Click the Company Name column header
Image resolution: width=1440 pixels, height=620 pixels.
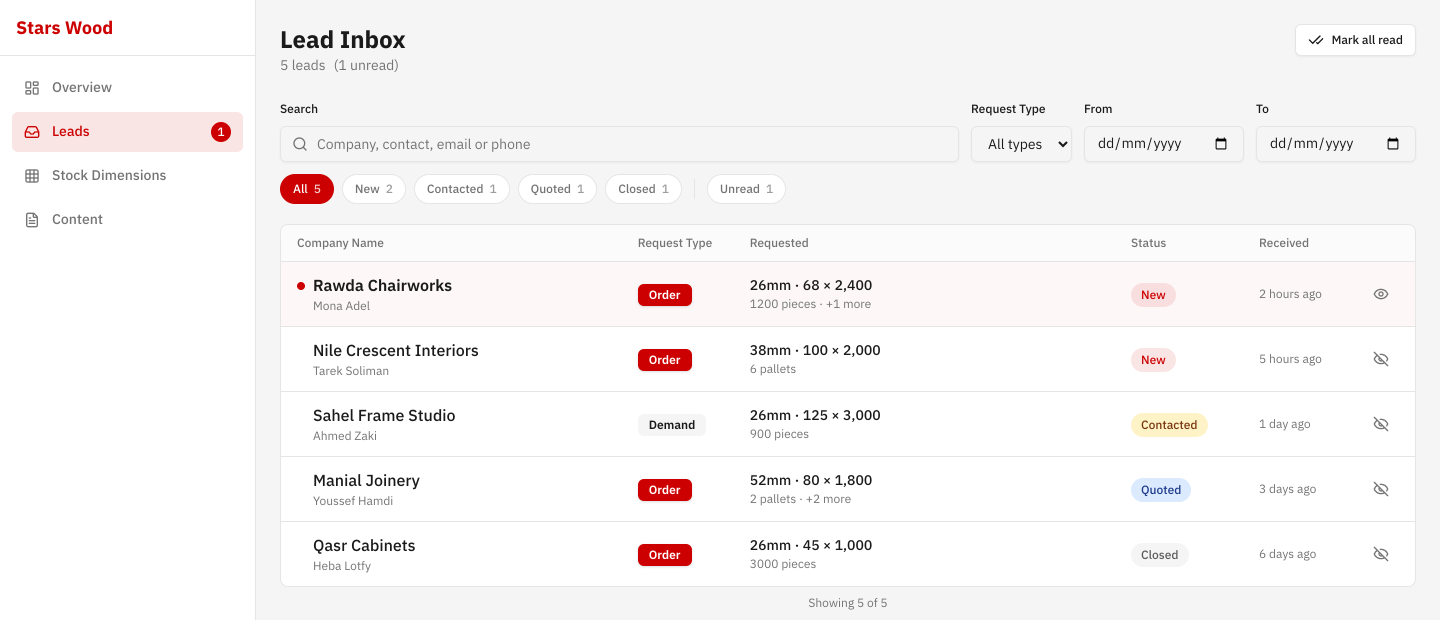pyautogui.click(x=340, y=243)
